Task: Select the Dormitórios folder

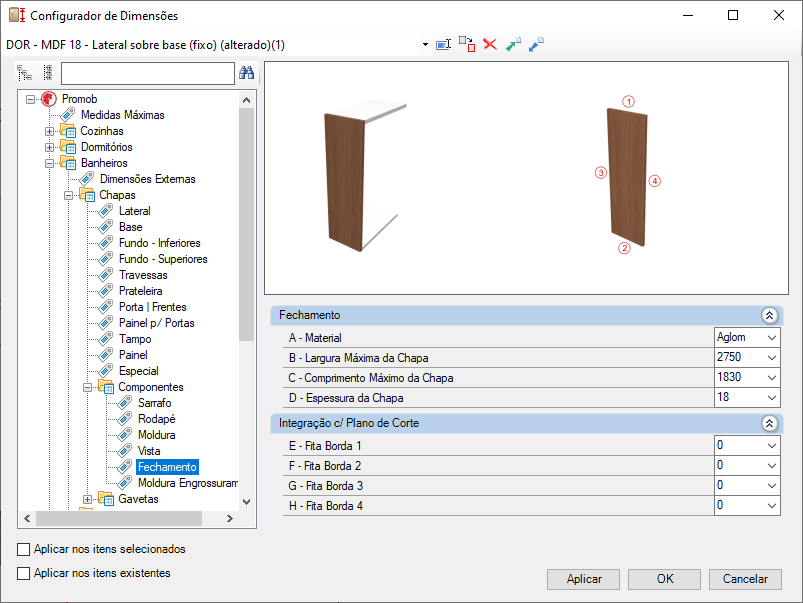Action: point(107,147)
